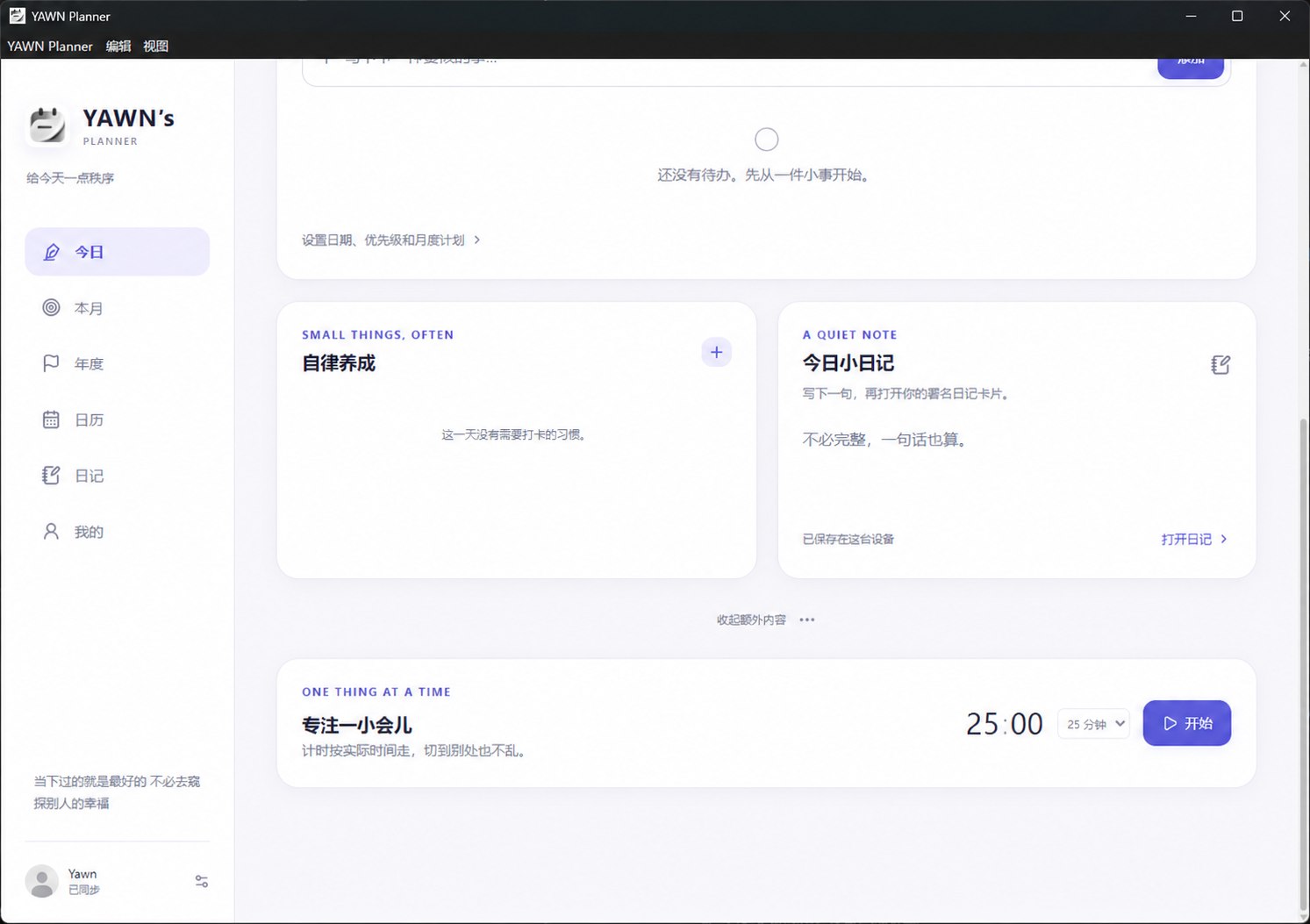The image size is (1310, 924).
Task: Click the partially visible add todo button
Action: 1191,68
